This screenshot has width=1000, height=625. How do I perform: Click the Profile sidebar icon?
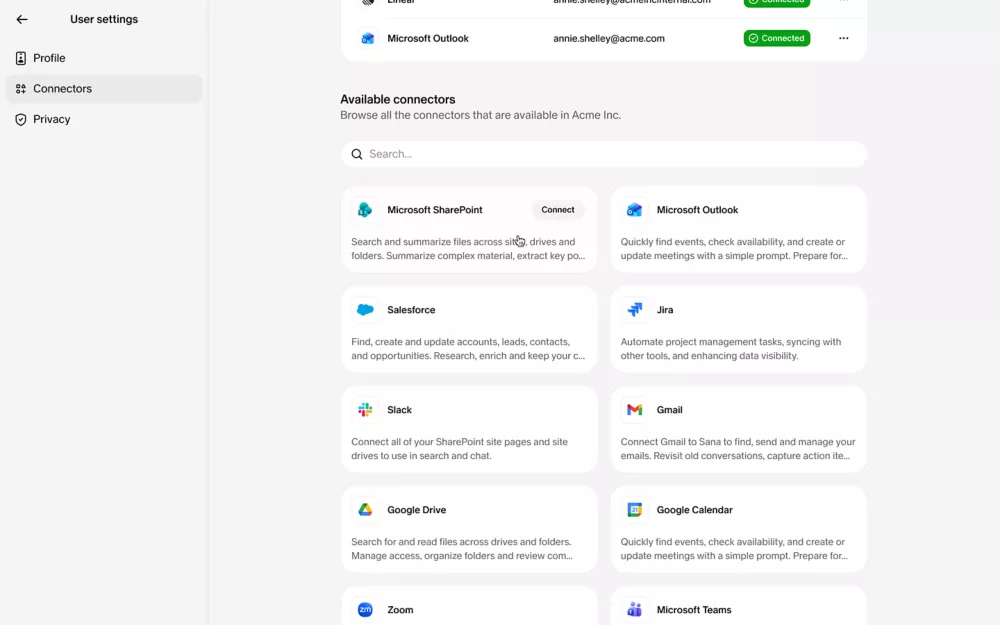(x=21, y=58)
